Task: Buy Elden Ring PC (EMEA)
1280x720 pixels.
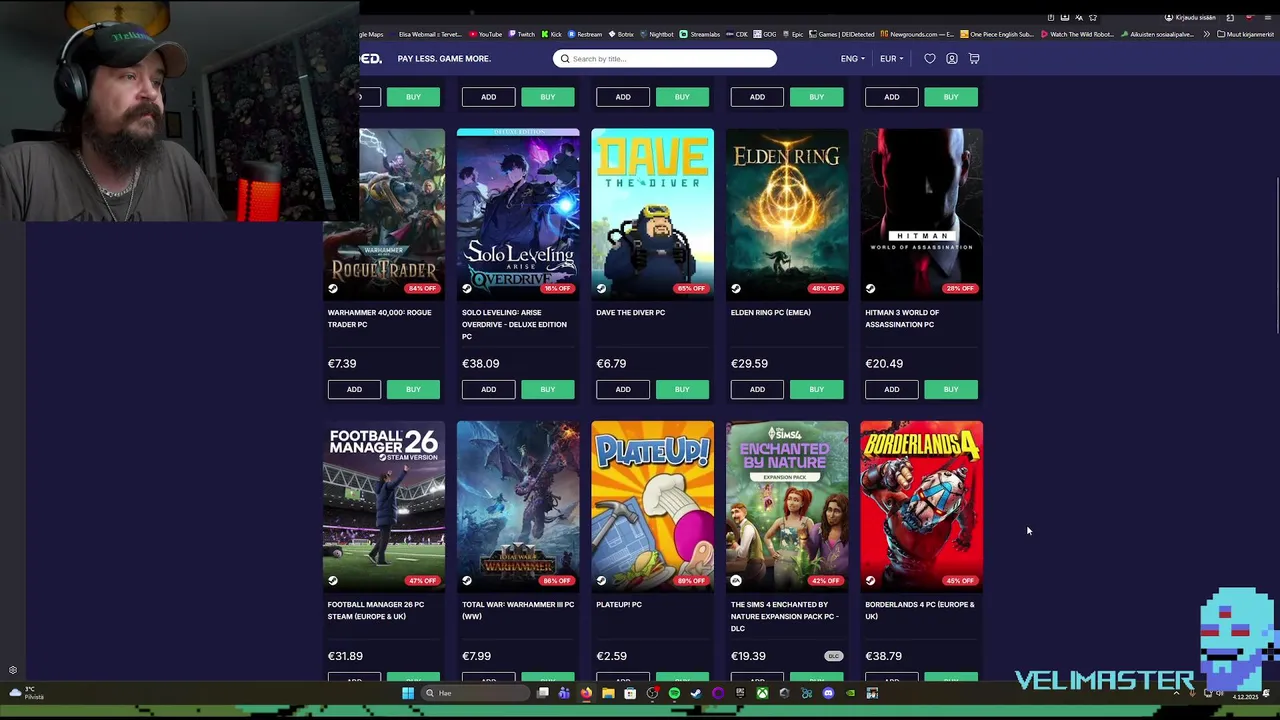Action: pyautogui.click(x=817, y=389)
